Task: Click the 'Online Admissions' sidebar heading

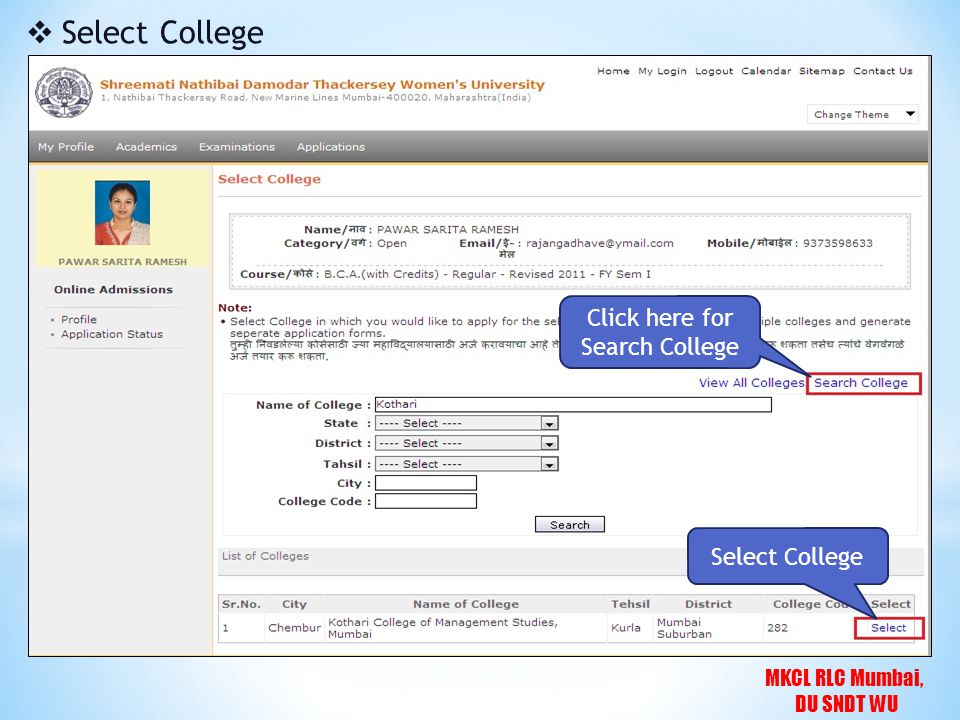Action: pos(113,290)
